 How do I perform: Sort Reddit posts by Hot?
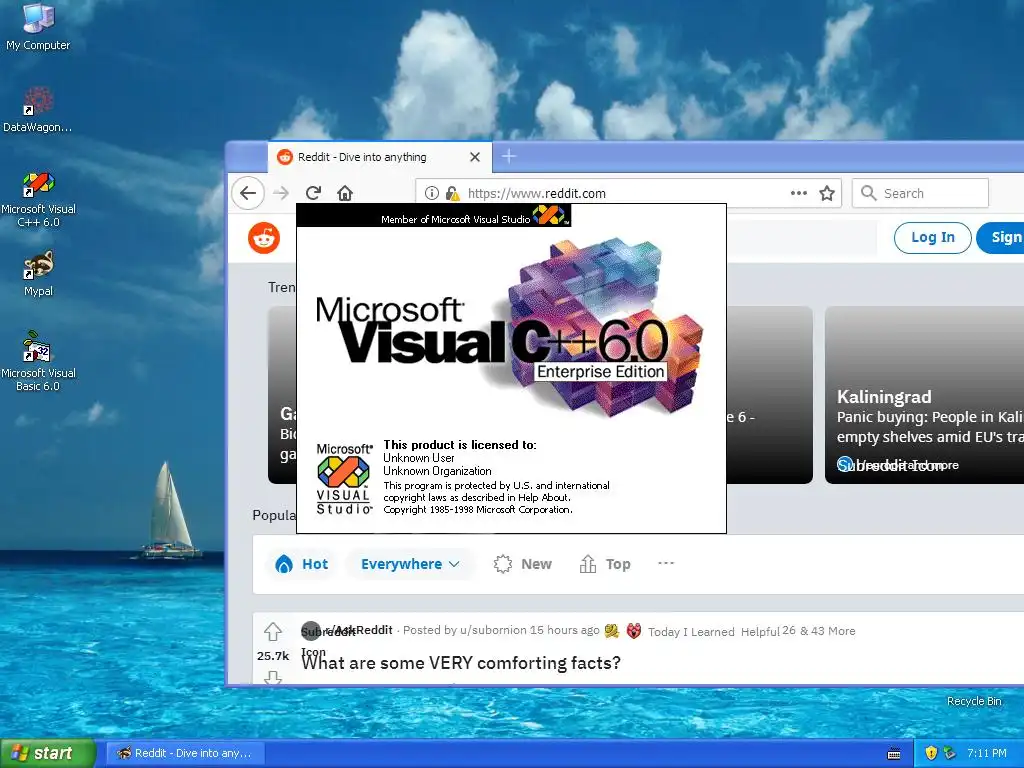(302, 564)
